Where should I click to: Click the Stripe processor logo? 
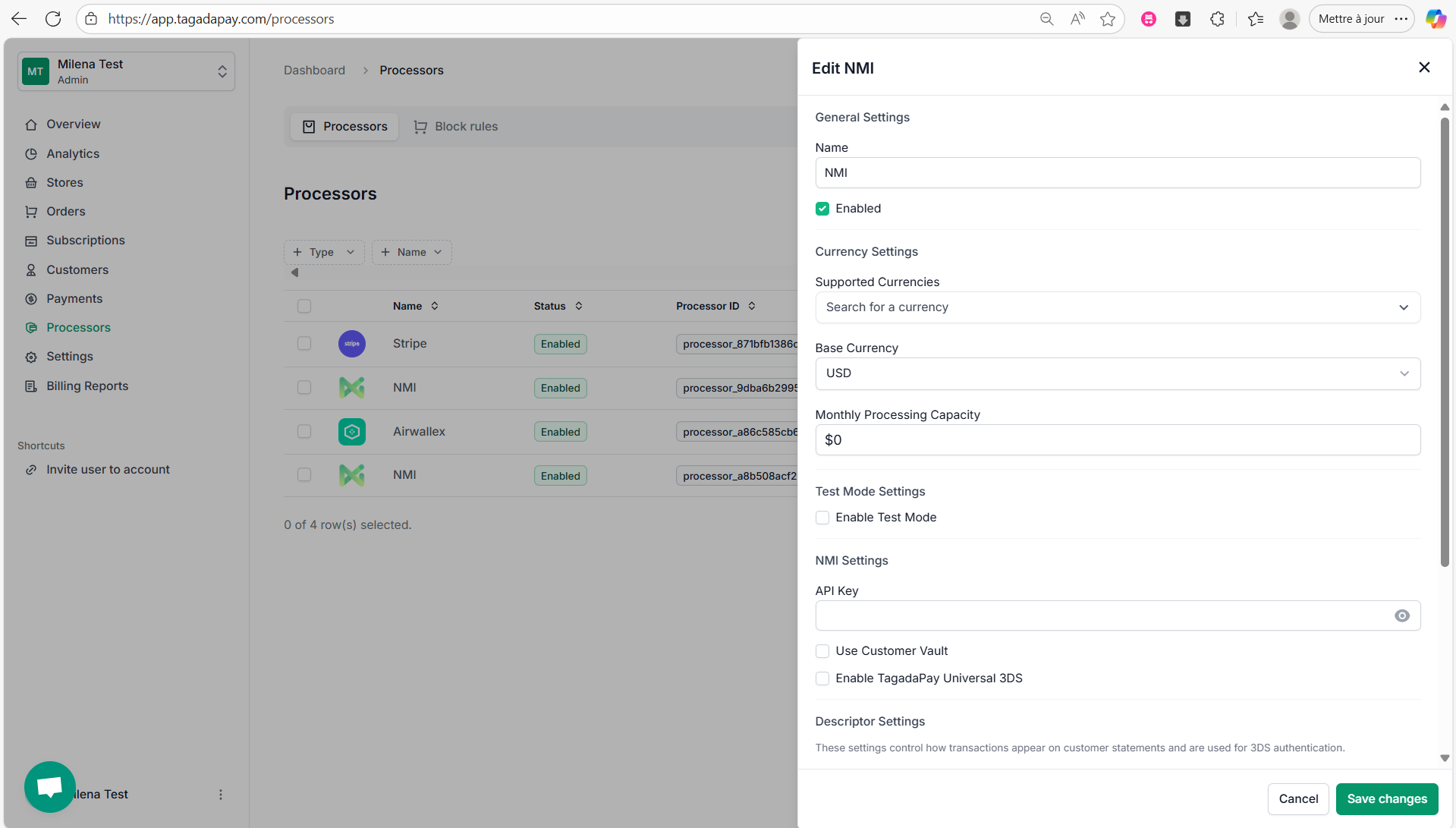click(352, 344)
